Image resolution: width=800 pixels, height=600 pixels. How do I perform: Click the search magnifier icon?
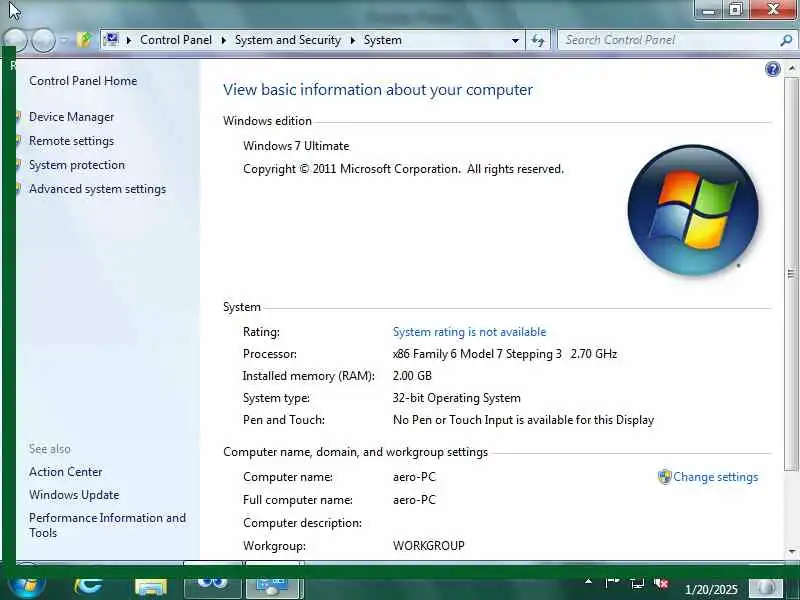click(x=786, y=40)
